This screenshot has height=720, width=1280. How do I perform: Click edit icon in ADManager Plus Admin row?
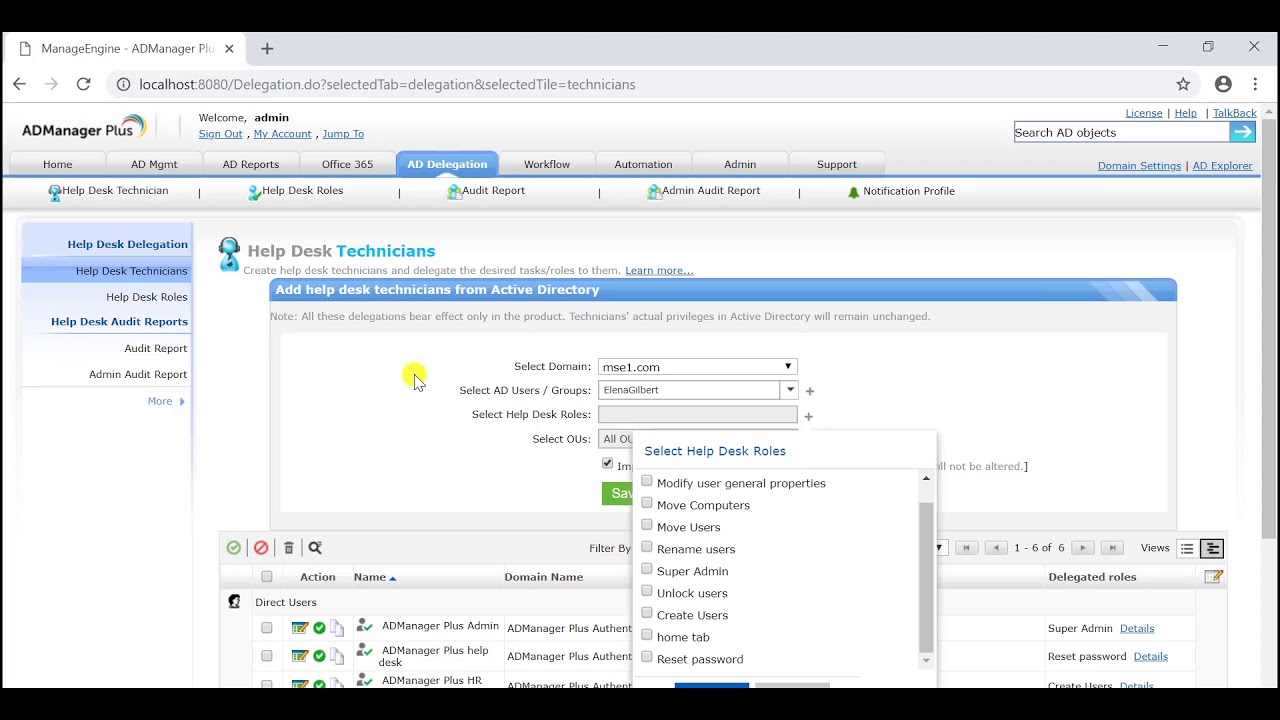(300, 628)
